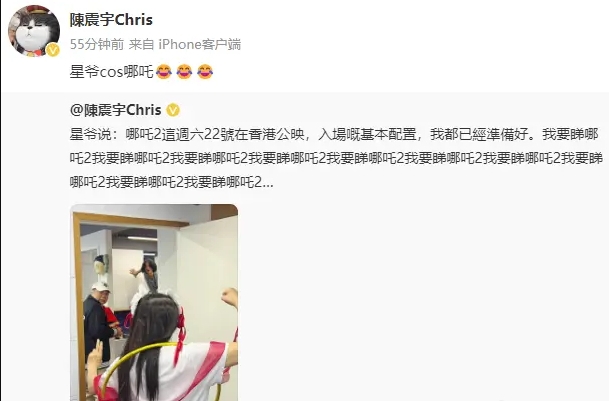Image resolution: width=609 pixels, height=401 pixels.
Task: Click the 来自 source label
Action: click(141, 44)
